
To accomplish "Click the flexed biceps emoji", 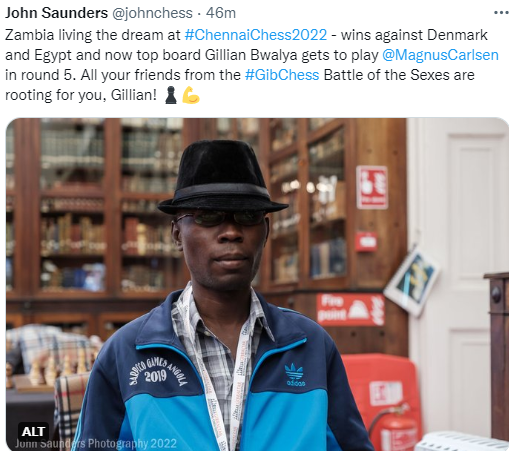I will (x=191, y=95).
